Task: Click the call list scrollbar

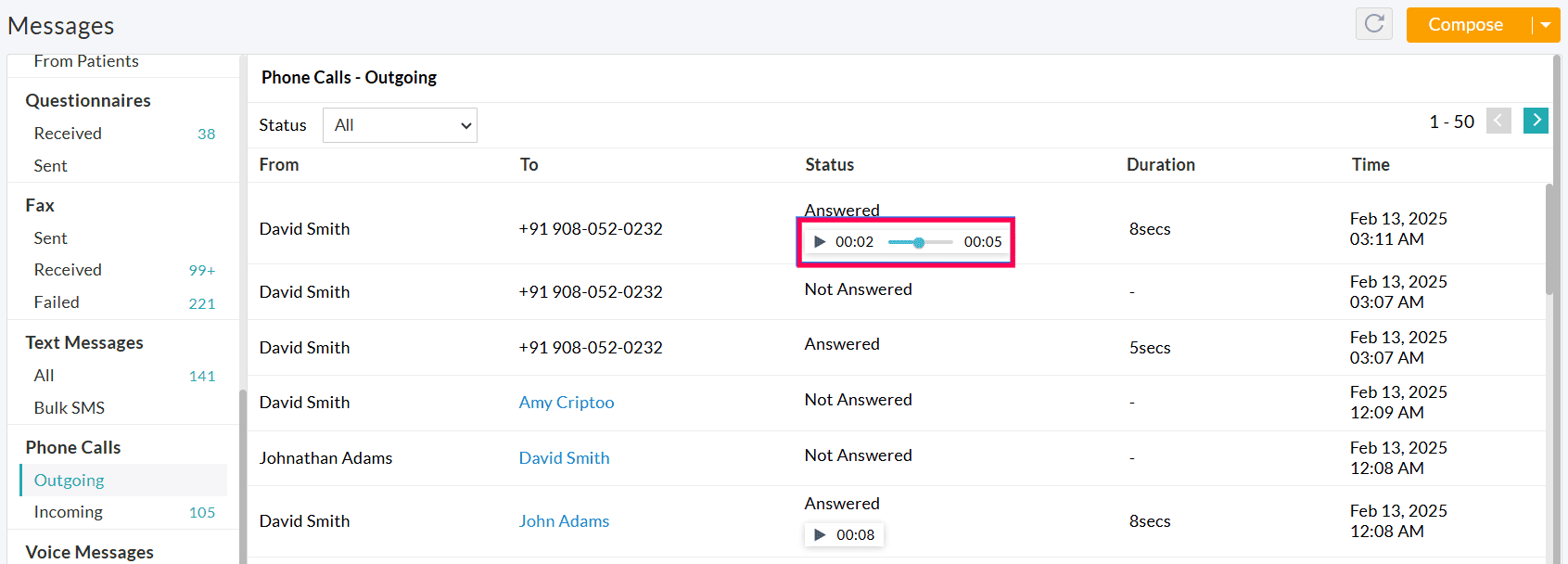Action: pos(1549,239)
